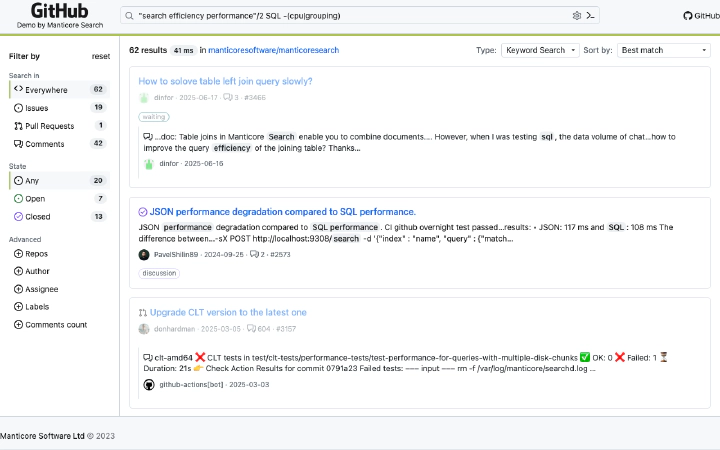Image resolution: width=720 pixels, height=450 pixels.
Task: Click the comment count icon on #2573
Action: (254, 254)
